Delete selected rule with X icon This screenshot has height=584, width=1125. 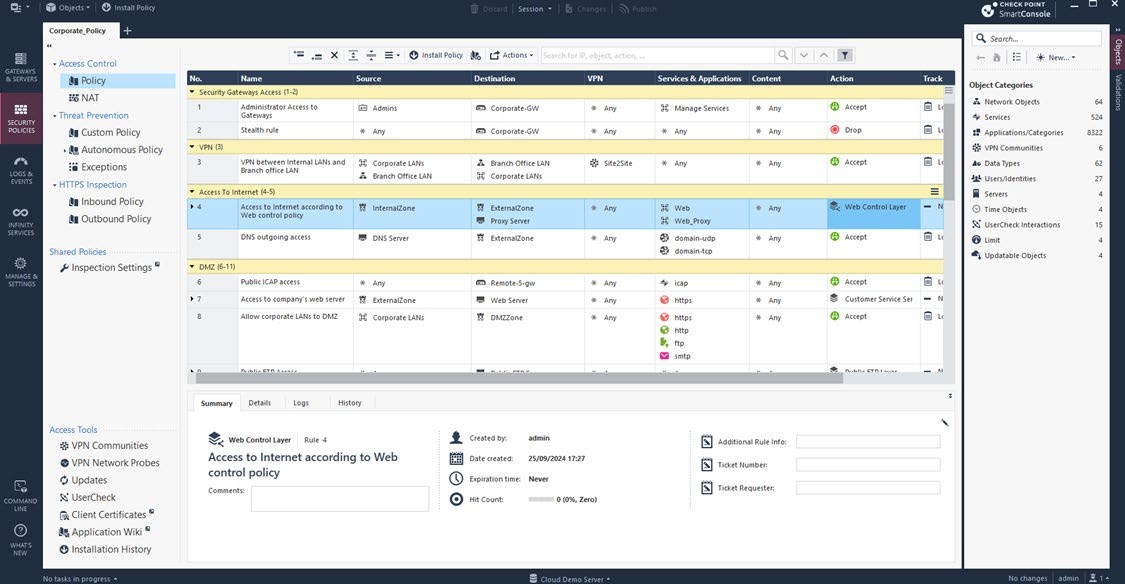pyautogui.click(x=334, y=55)
